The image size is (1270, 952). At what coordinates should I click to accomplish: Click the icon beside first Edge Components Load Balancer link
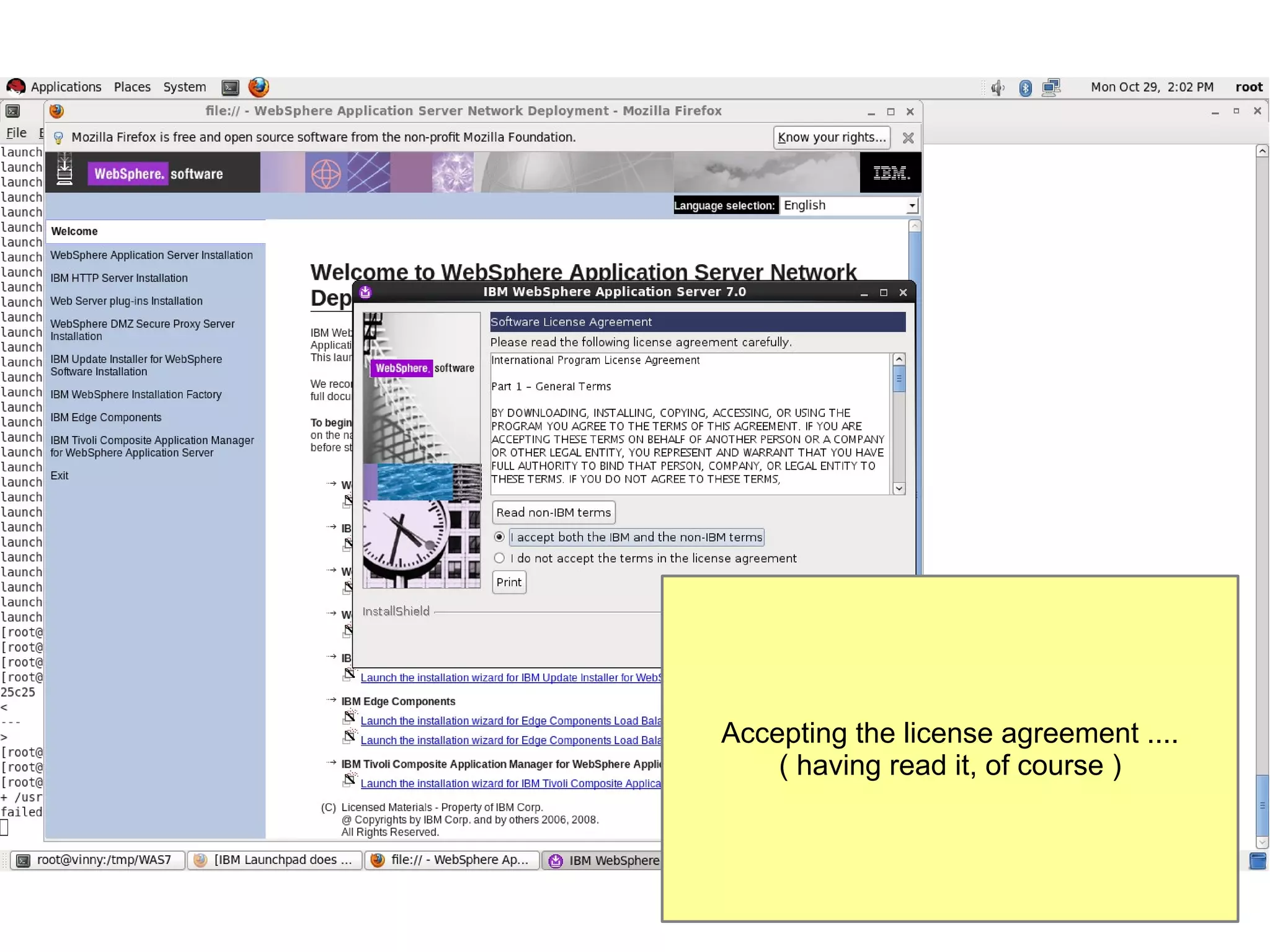point(349,718)
